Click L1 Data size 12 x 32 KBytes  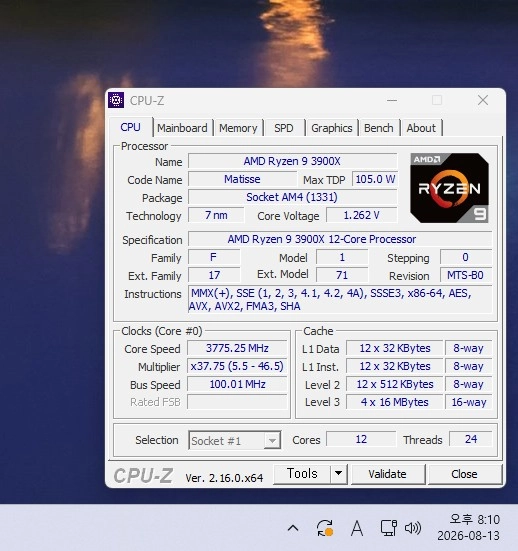coord(395,348)
